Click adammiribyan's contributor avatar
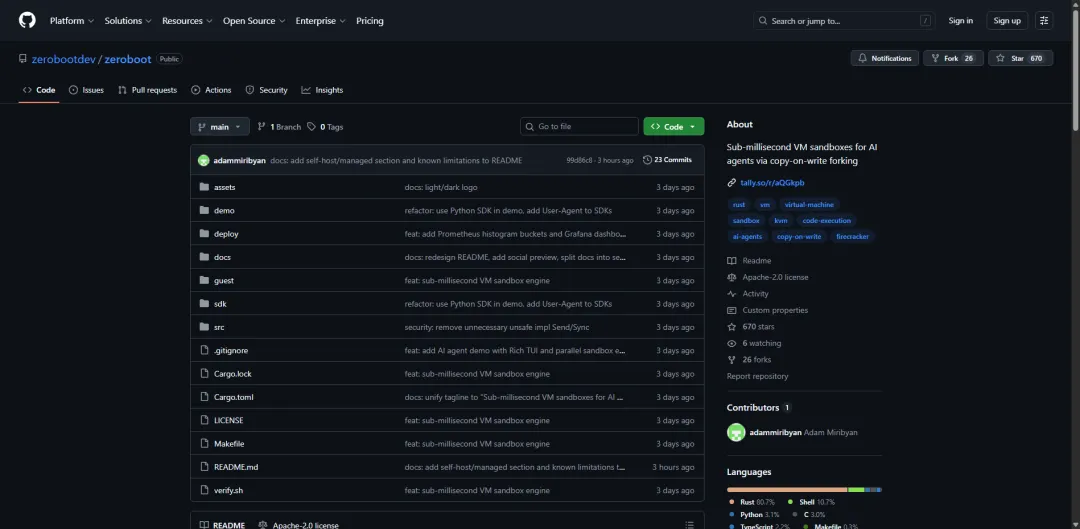The width and height of the screenshot is (1080, 529). pos(736,433)
